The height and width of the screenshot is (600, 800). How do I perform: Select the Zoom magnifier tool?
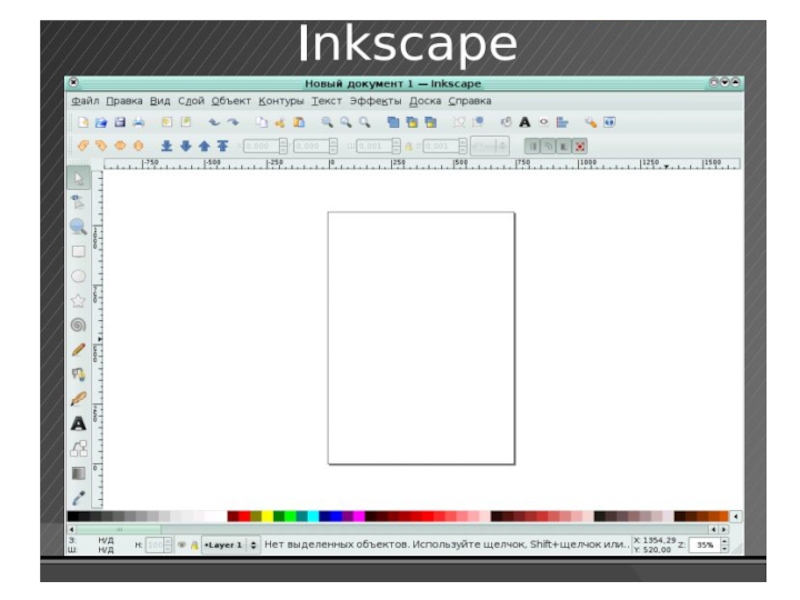(x=78, y=227)
